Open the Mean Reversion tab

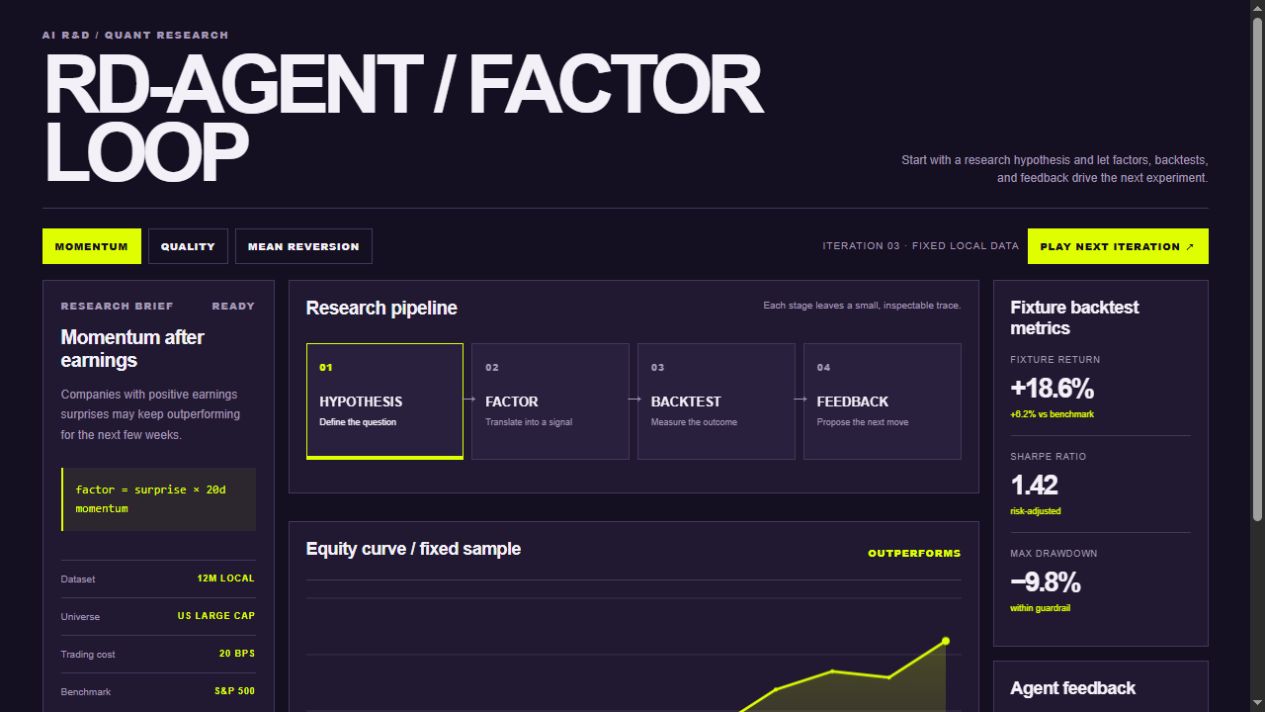click(x=303, y=246)
